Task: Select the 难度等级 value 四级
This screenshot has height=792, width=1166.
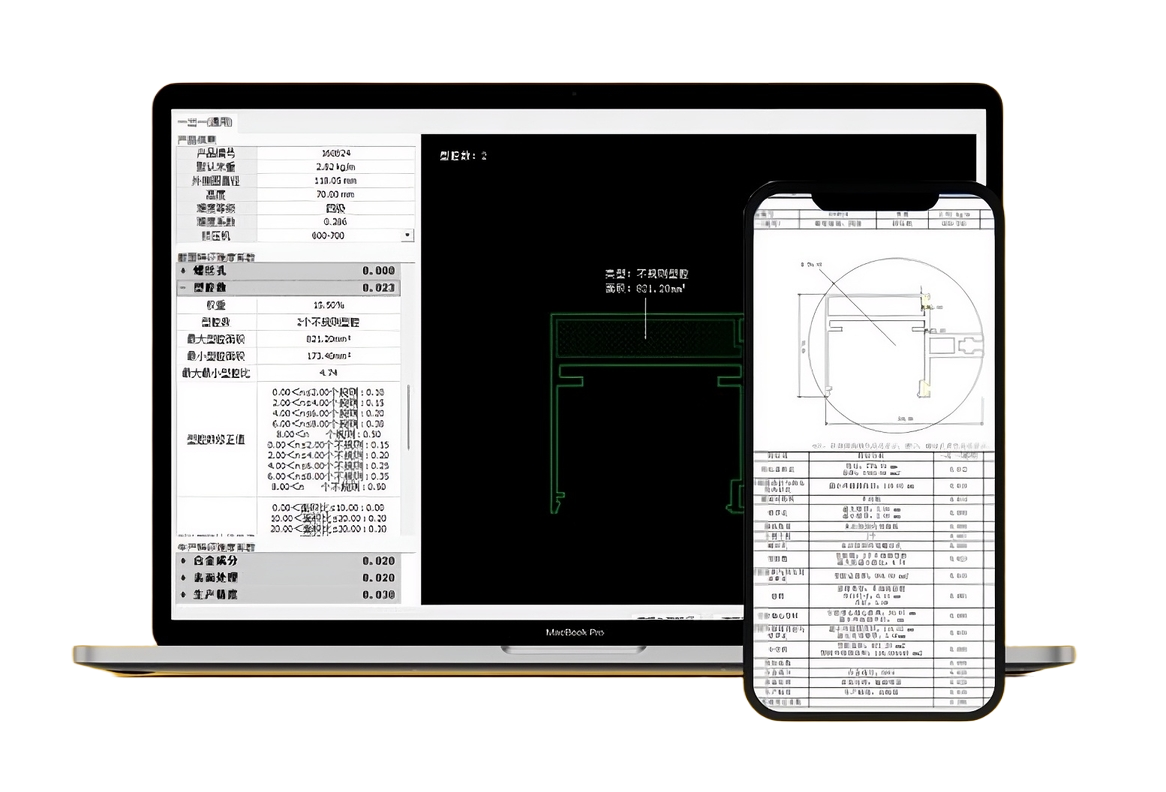Action: [335, 208]
